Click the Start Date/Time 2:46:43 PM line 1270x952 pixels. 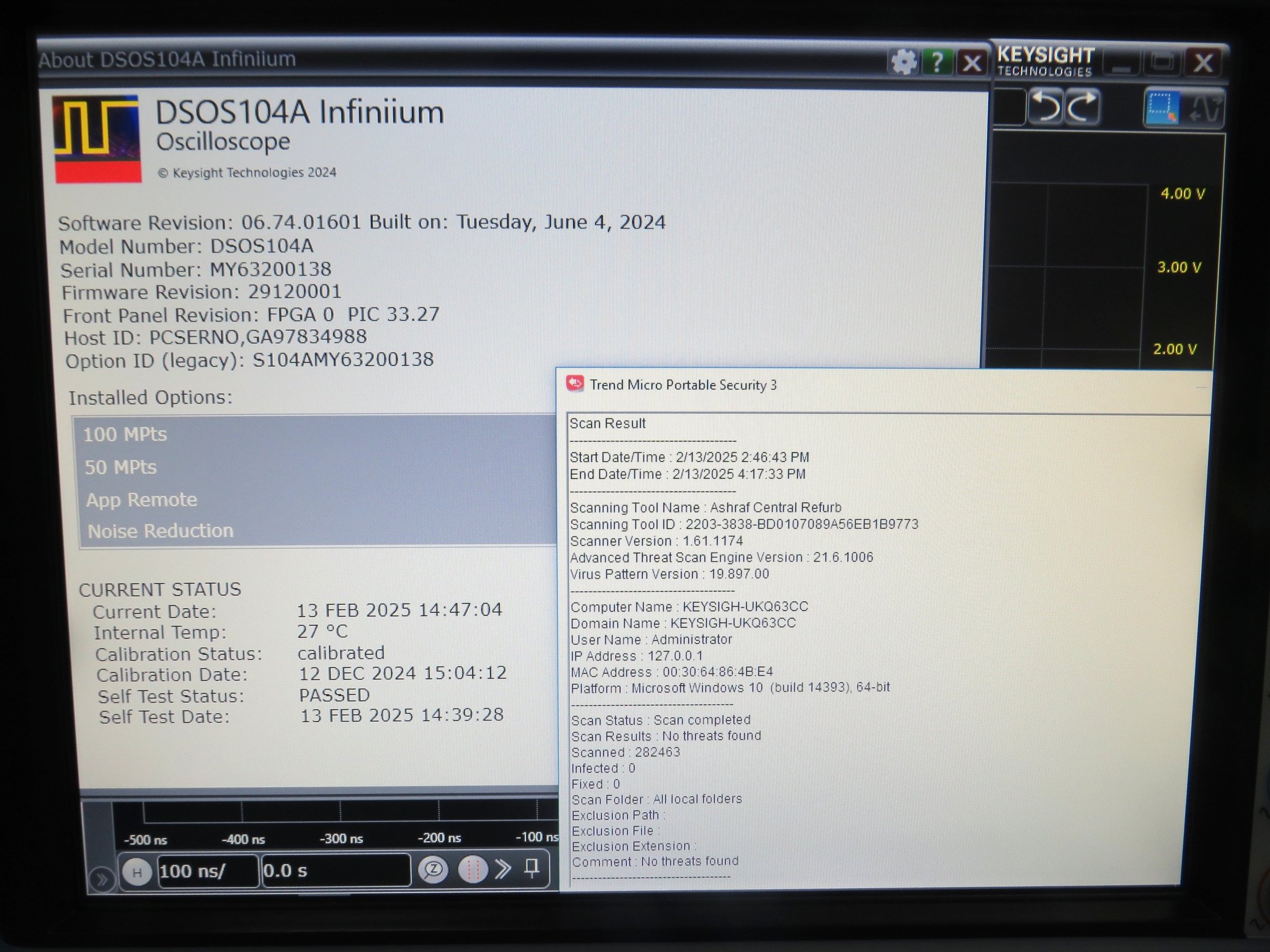pyautogui.click(x=690, y=457)
